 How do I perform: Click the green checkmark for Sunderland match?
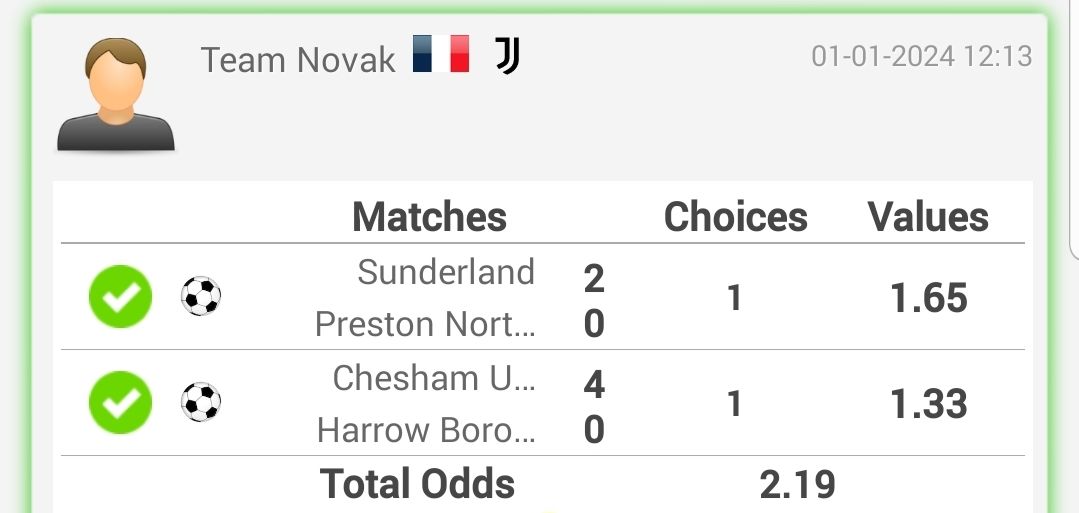[x=120, y=296]
